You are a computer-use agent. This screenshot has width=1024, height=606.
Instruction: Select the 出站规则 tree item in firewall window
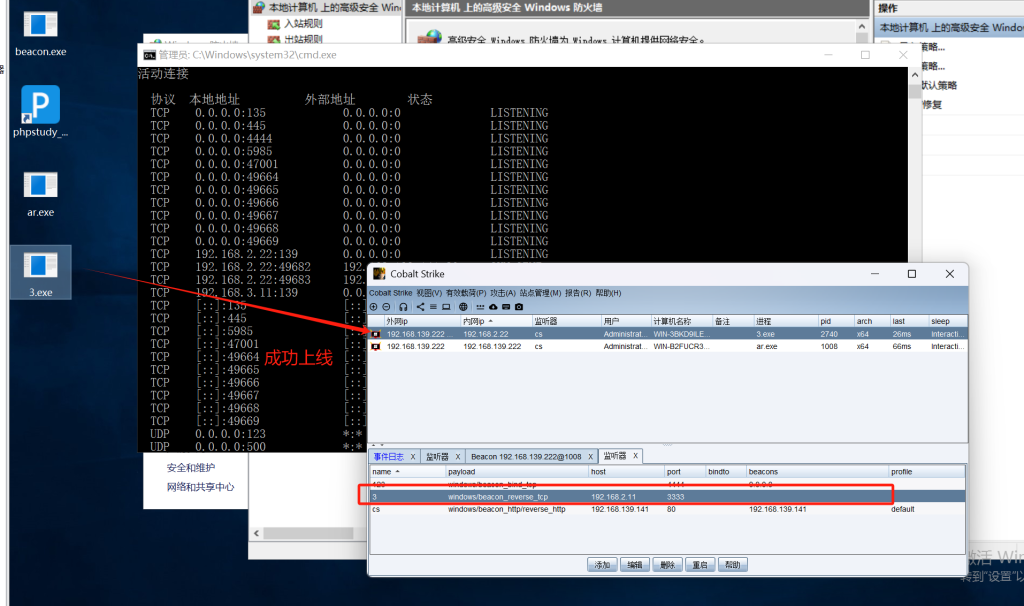302,39
